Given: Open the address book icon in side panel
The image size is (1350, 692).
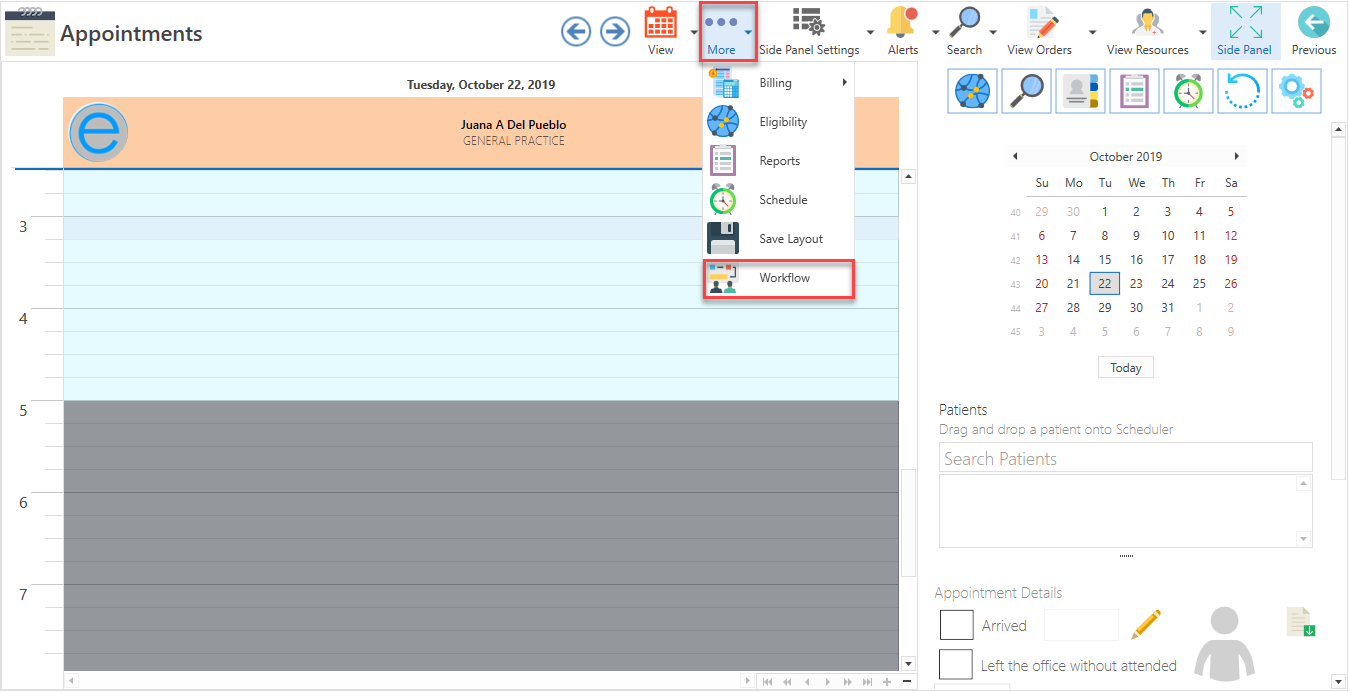Looking at the screenshot, I should coord(1080,90).
